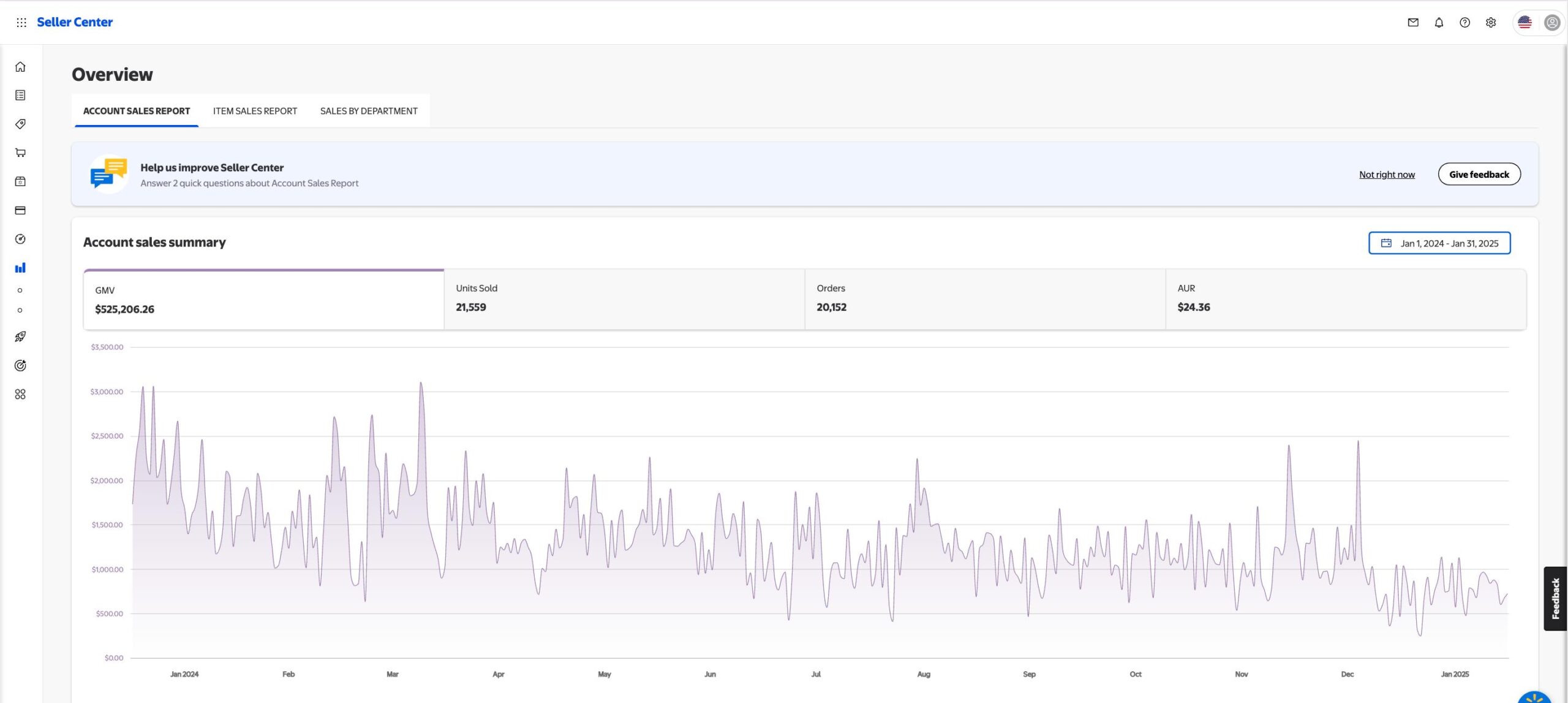Click the second small circle sub-item
This screenshot has width=1568, height=703.
coord(20,310)
